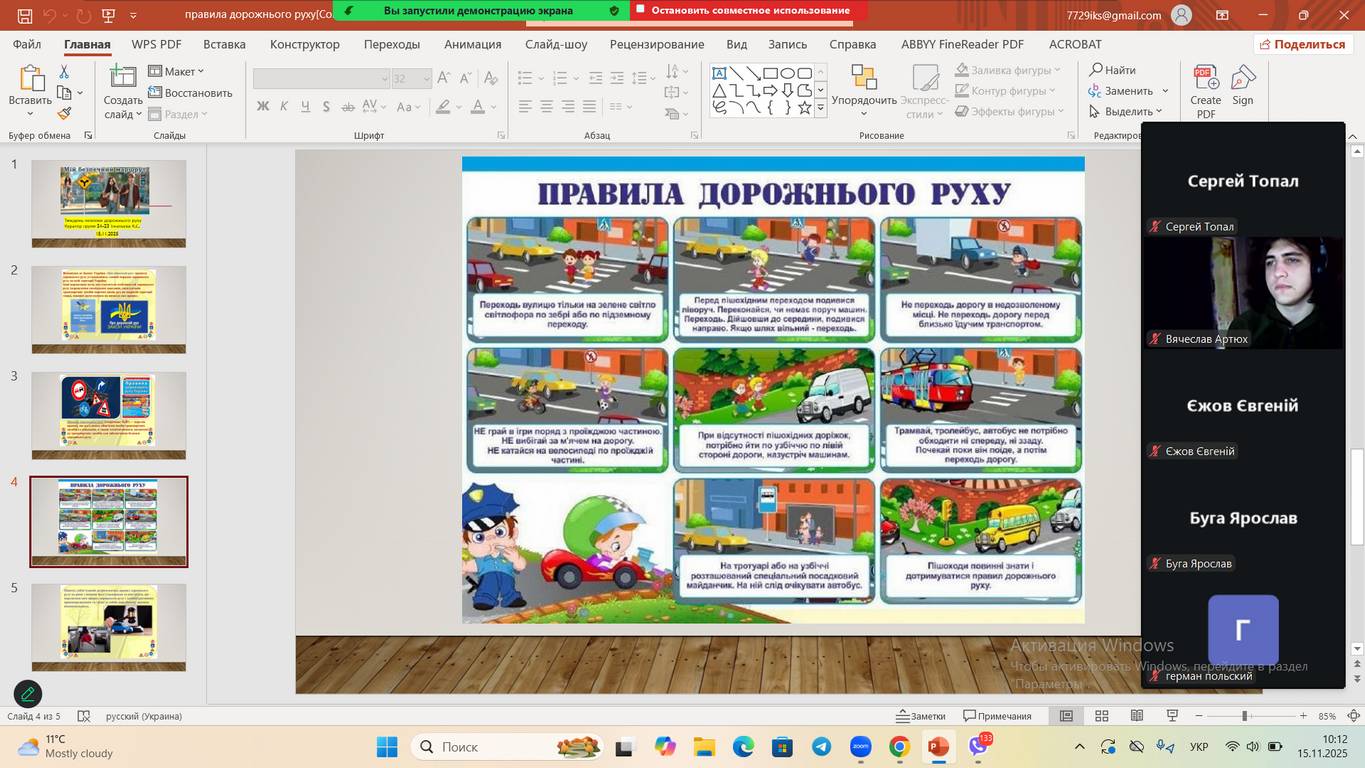This screenshot has height=768, width=1365.
Task: Click the zoom slider in status bar
Action: [x=1245, y=716]
